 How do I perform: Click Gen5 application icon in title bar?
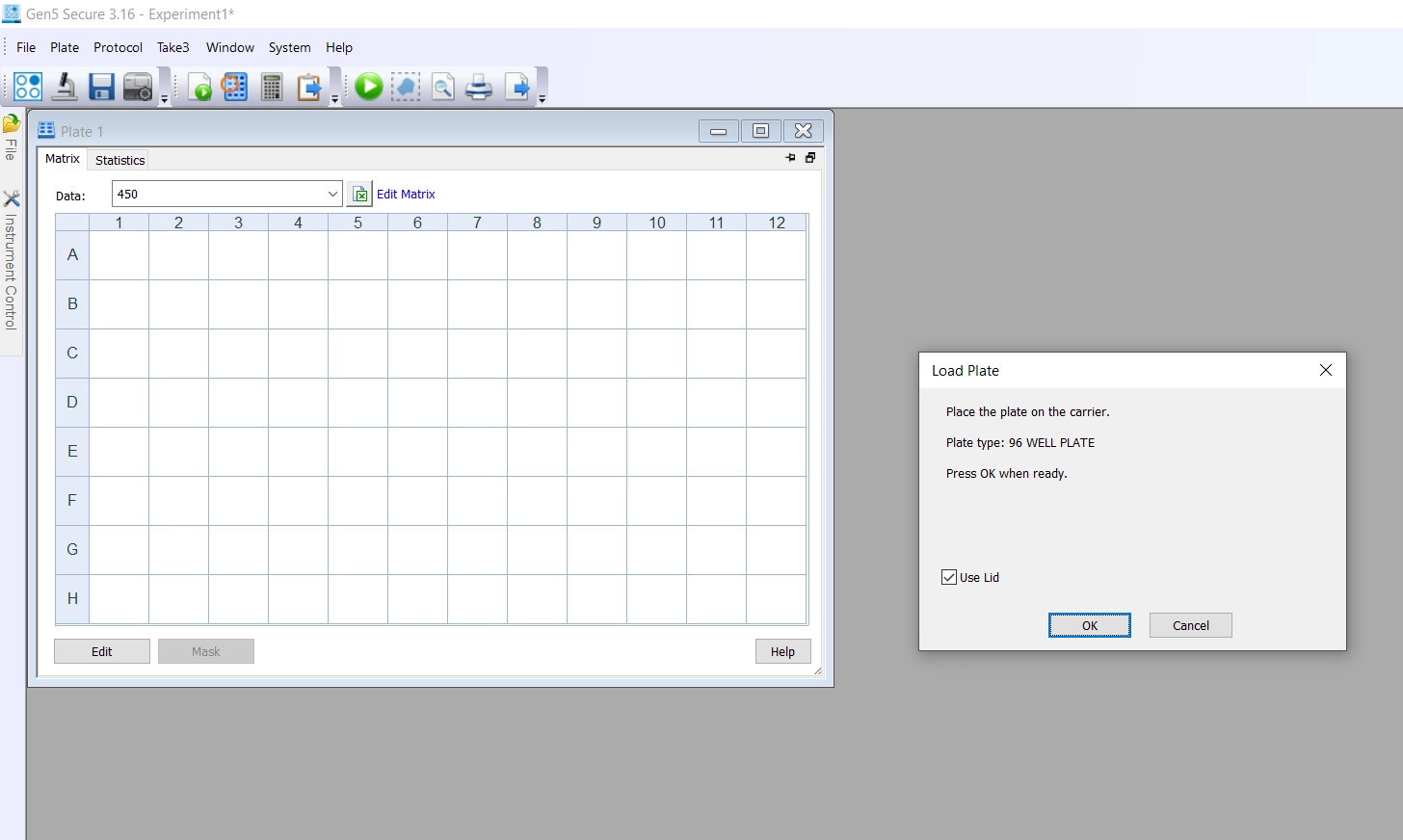pyautogui.click(x=12, y=13)
